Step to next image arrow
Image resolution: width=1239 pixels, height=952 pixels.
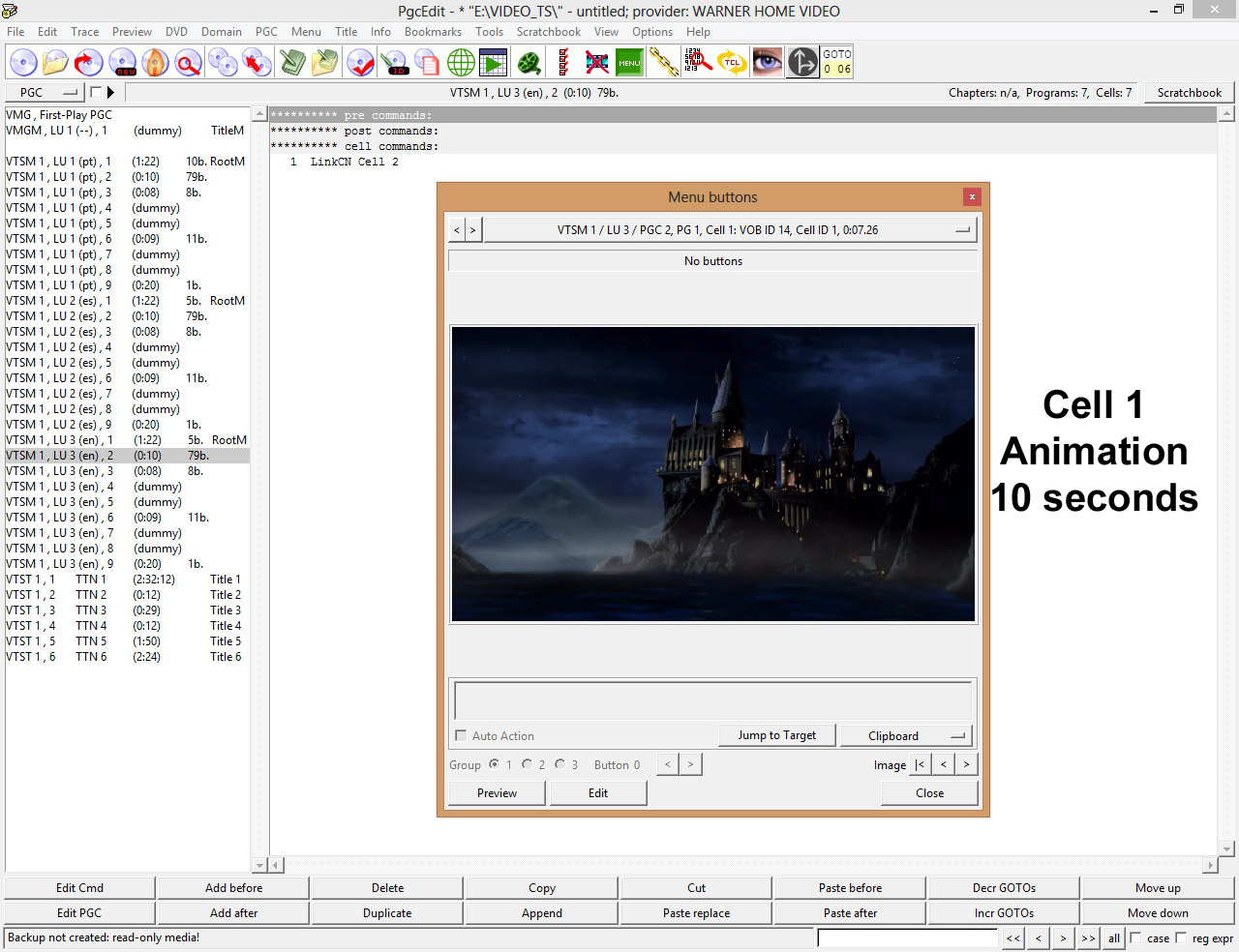[966, 764]
